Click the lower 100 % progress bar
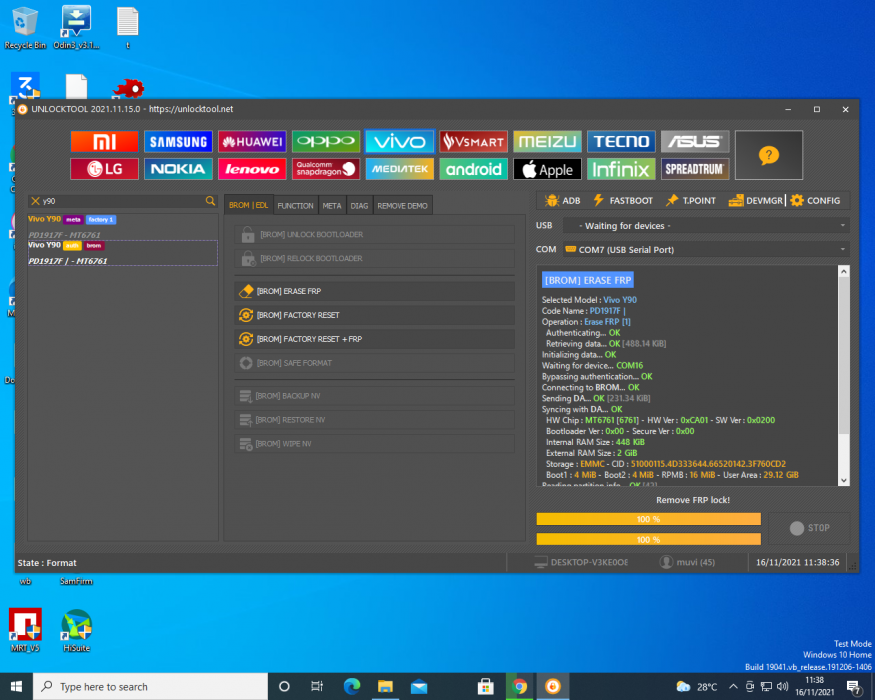 (x=648, y=539)
